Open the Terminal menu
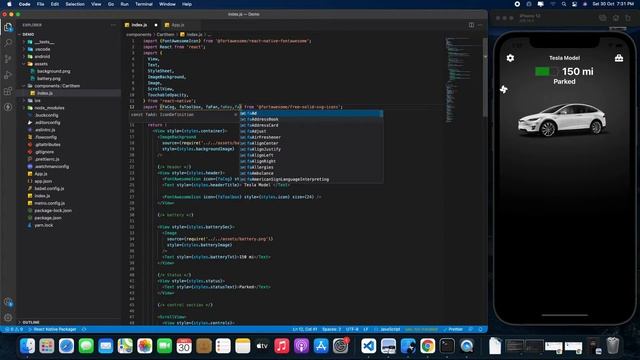Image resolution: width=640 pixels, height=360 pixels. coord(144,4)
